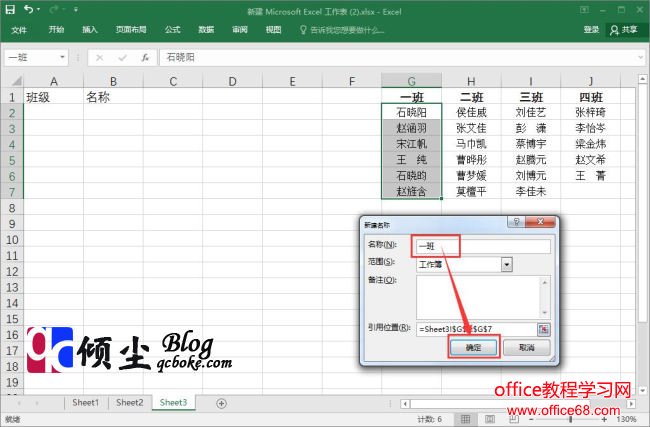This screenshot has height=427, width=650.
Task: Click the Name Box showing 一班
Action: click(32, 57)
